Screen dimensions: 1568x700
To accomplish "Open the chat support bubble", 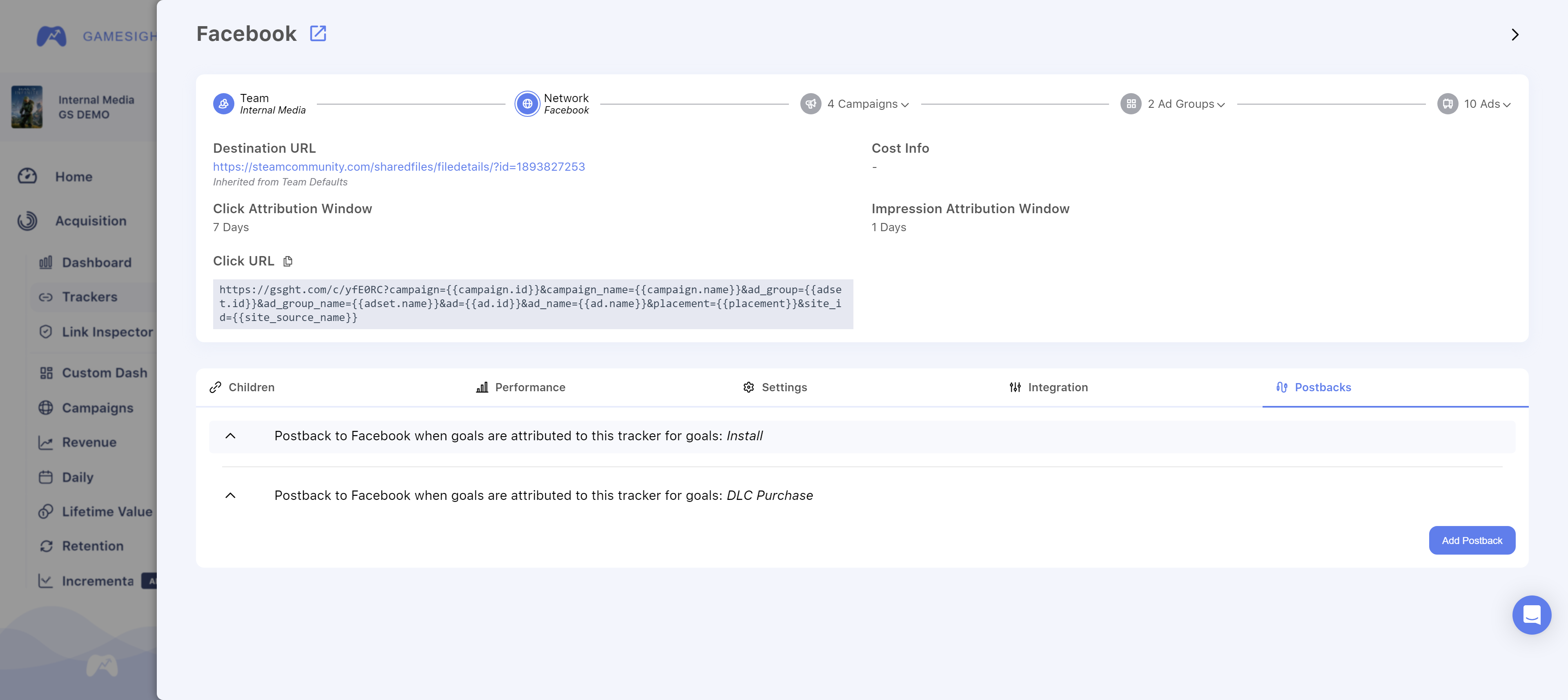I will [1532, 615].
